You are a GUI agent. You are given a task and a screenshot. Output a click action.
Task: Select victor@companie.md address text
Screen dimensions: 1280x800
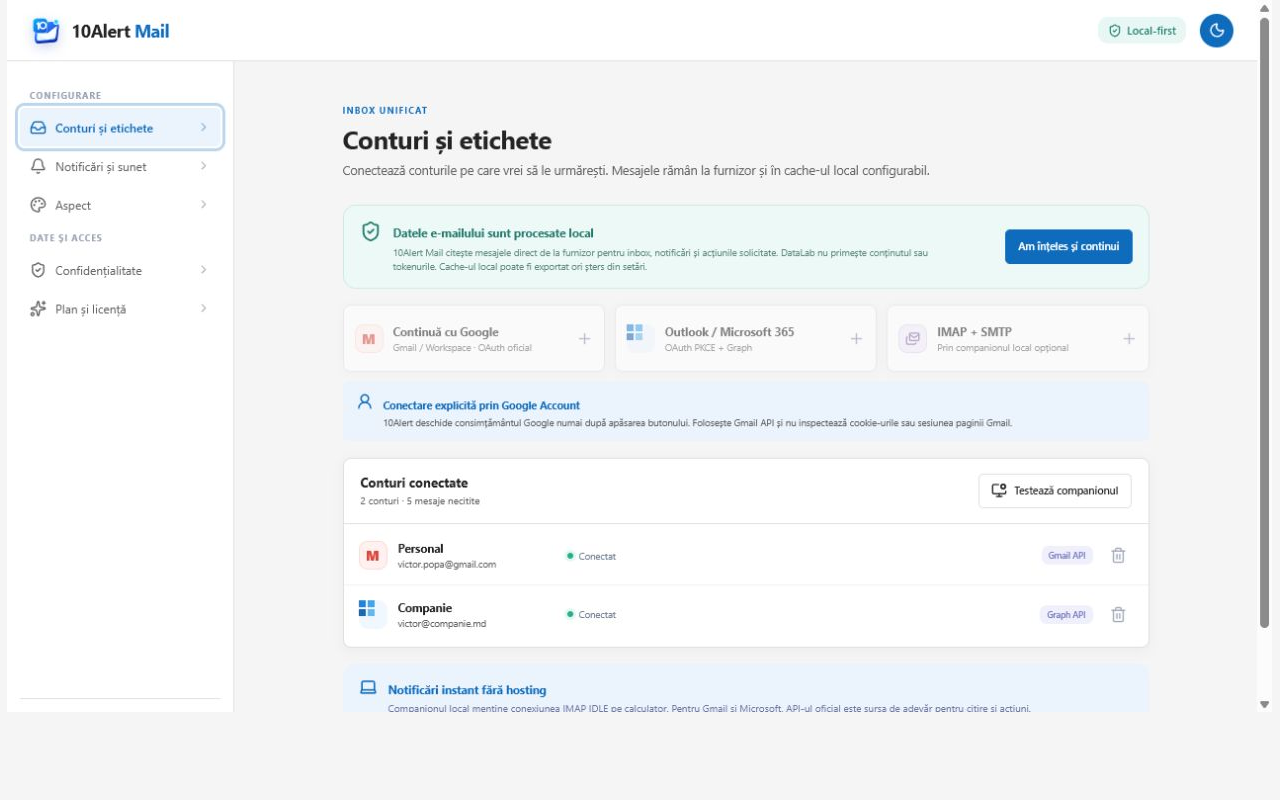coord(442,624)
